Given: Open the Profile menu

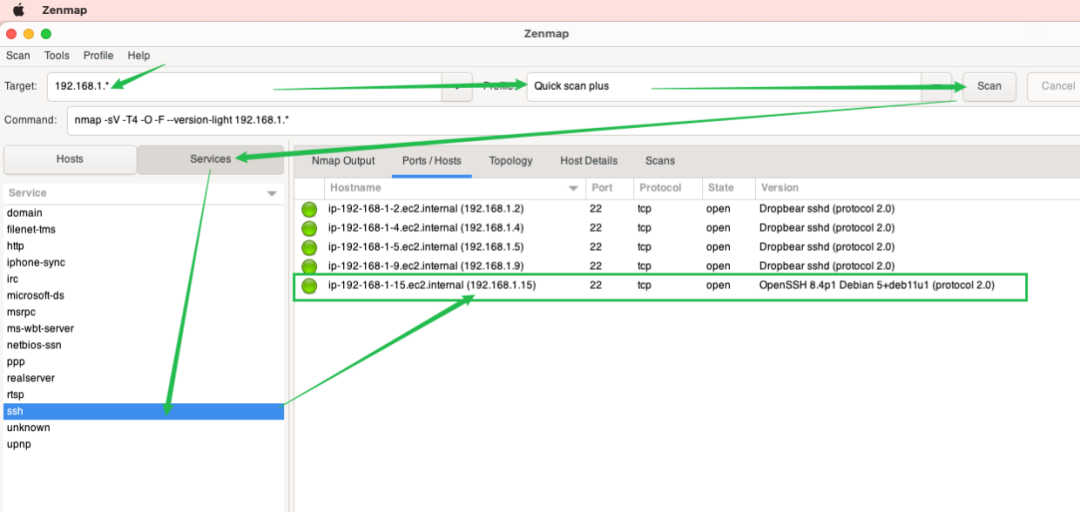Looking at the screenshot, I should click(x=98, y=56).
